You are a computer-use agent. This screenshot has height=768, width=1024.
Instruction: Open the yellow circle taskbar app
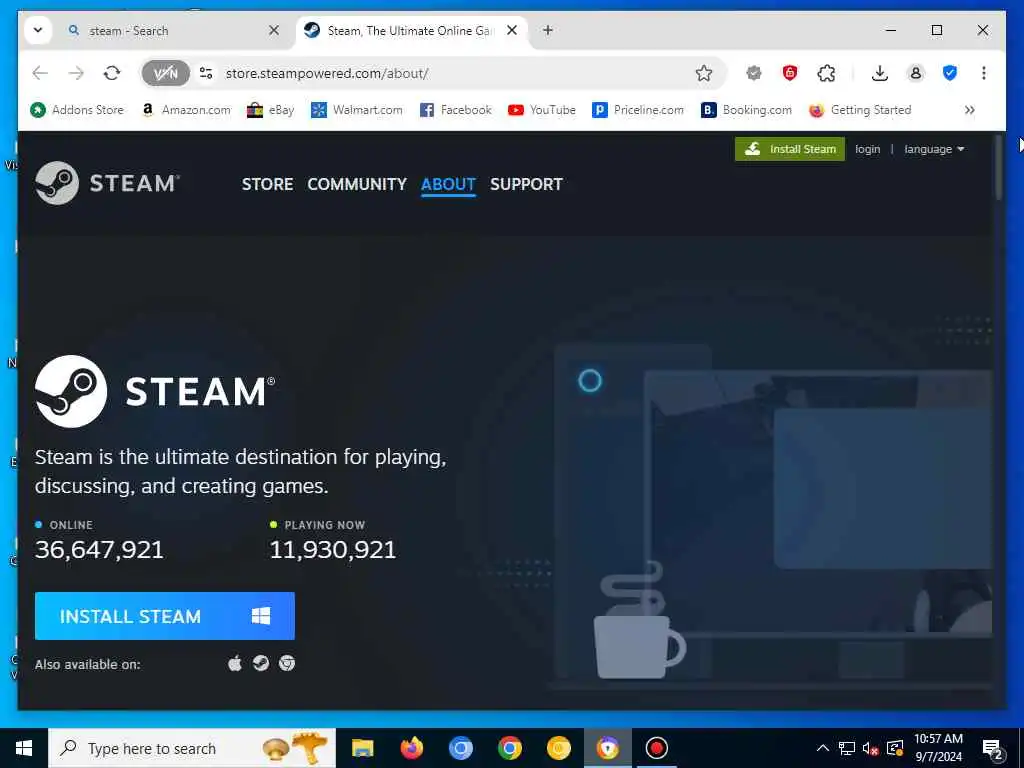558,748
